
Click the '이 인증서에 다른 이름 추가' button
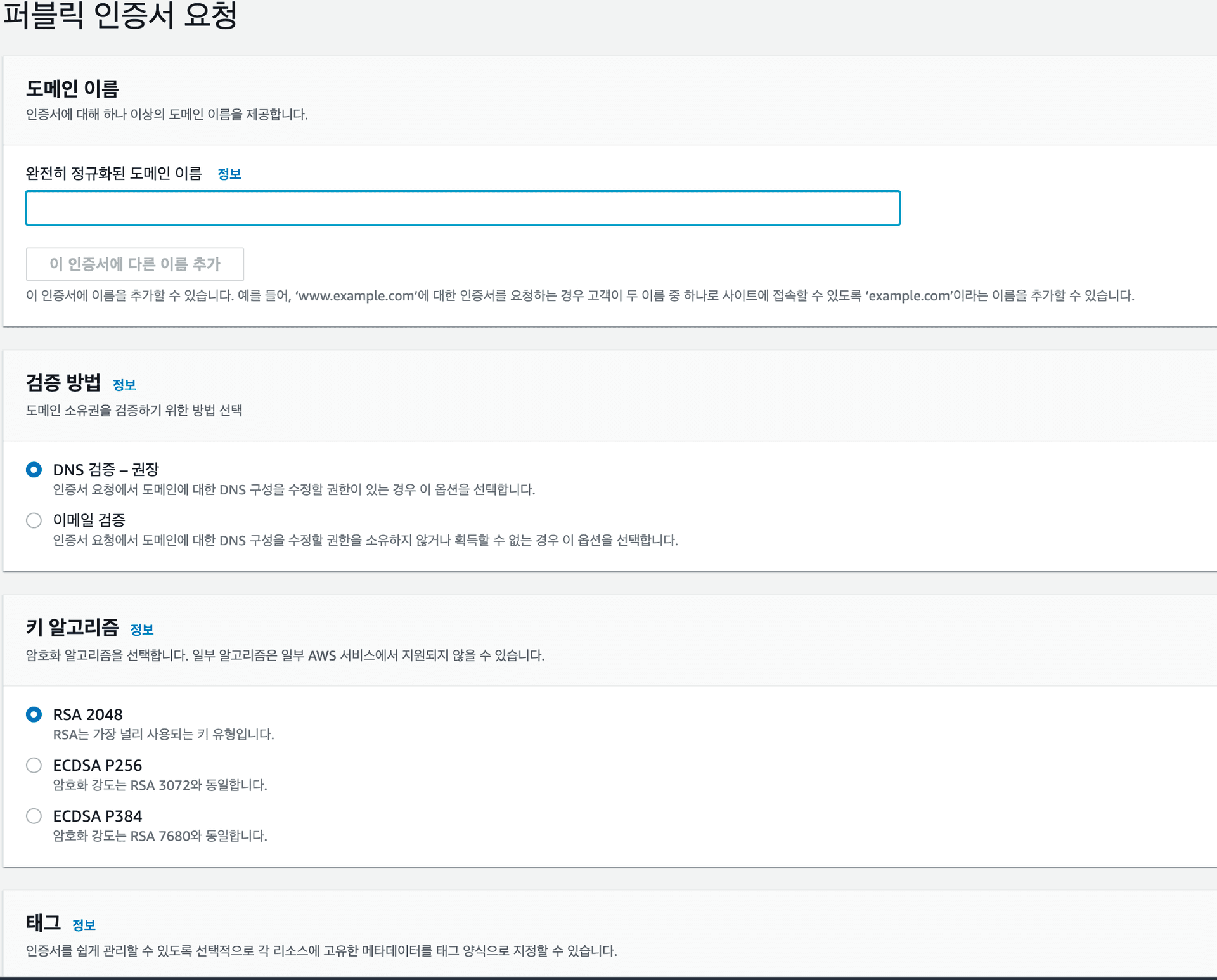(135, 264)
